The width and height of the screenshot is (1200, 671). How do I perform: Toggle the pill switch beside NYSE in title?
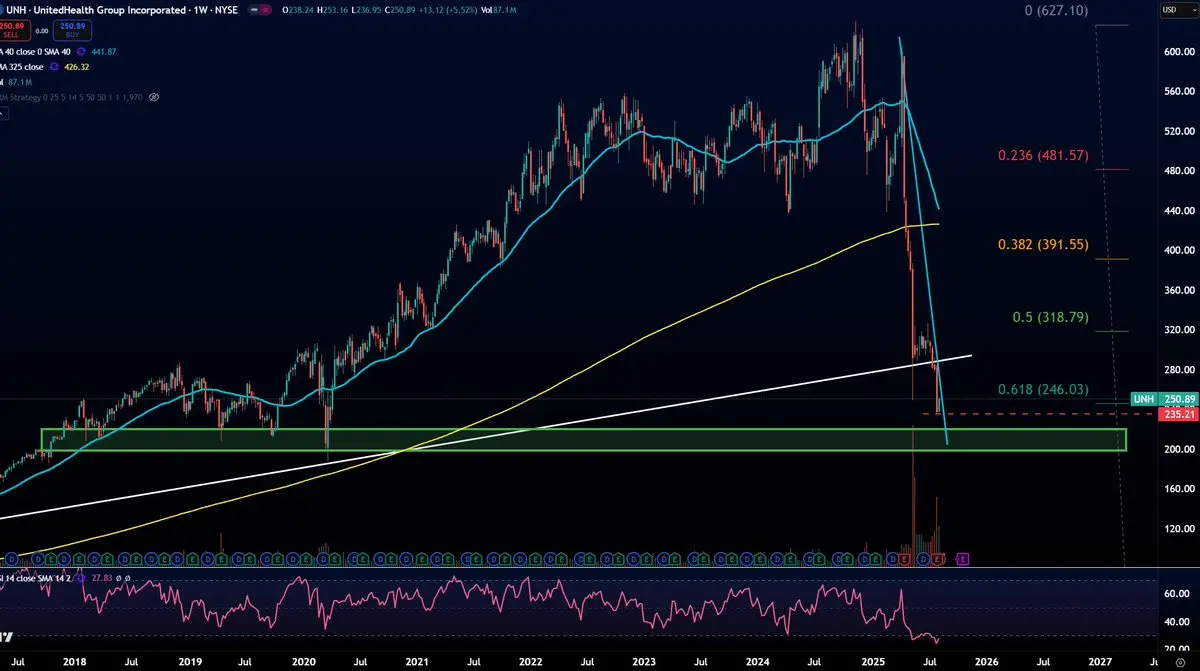[x=259, y=10]
